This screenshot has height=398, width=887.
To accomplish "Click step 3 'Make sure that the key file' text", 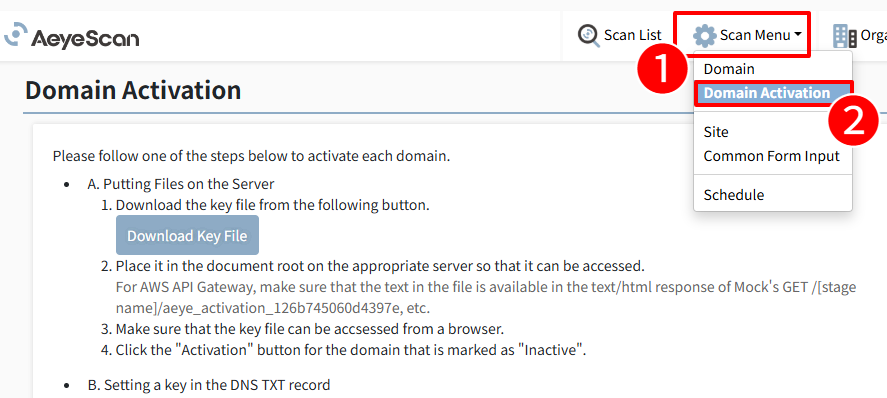I will coord(310,329).
